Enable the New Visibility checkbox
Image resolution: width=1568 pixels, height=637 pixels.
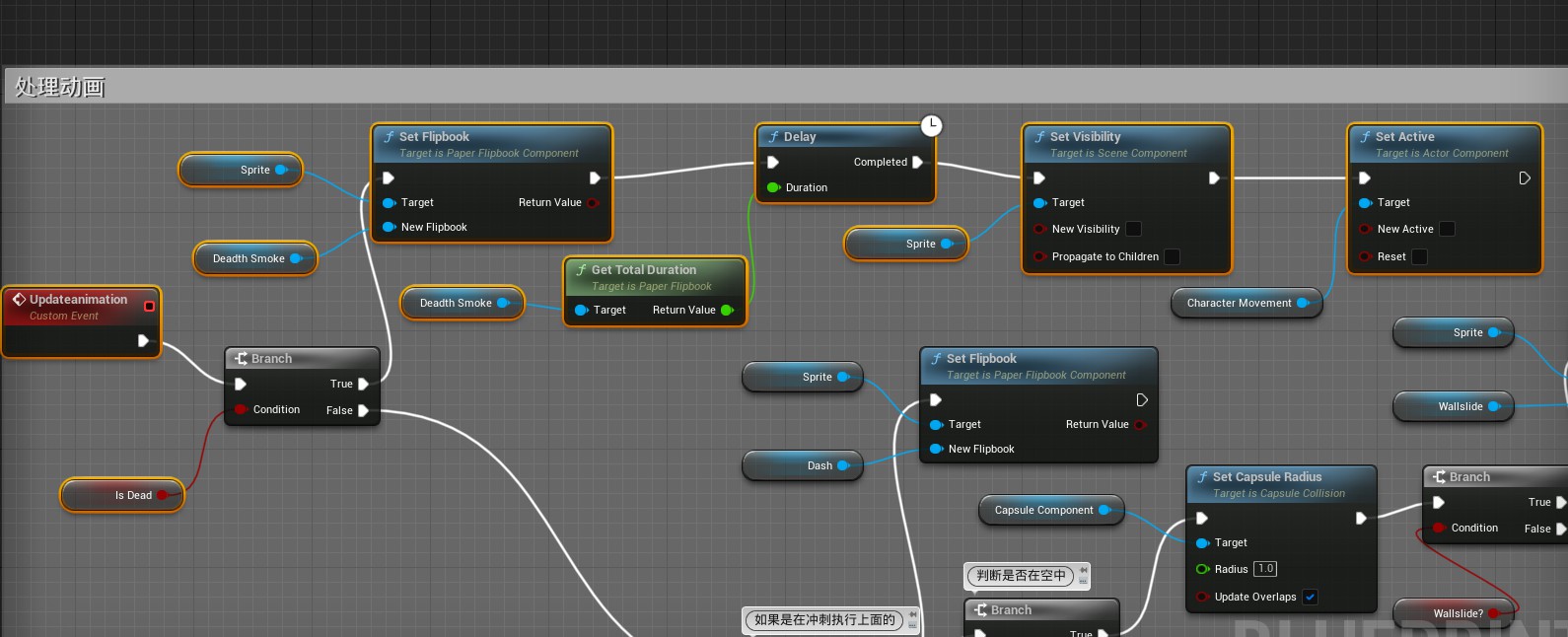point(1134,229)
